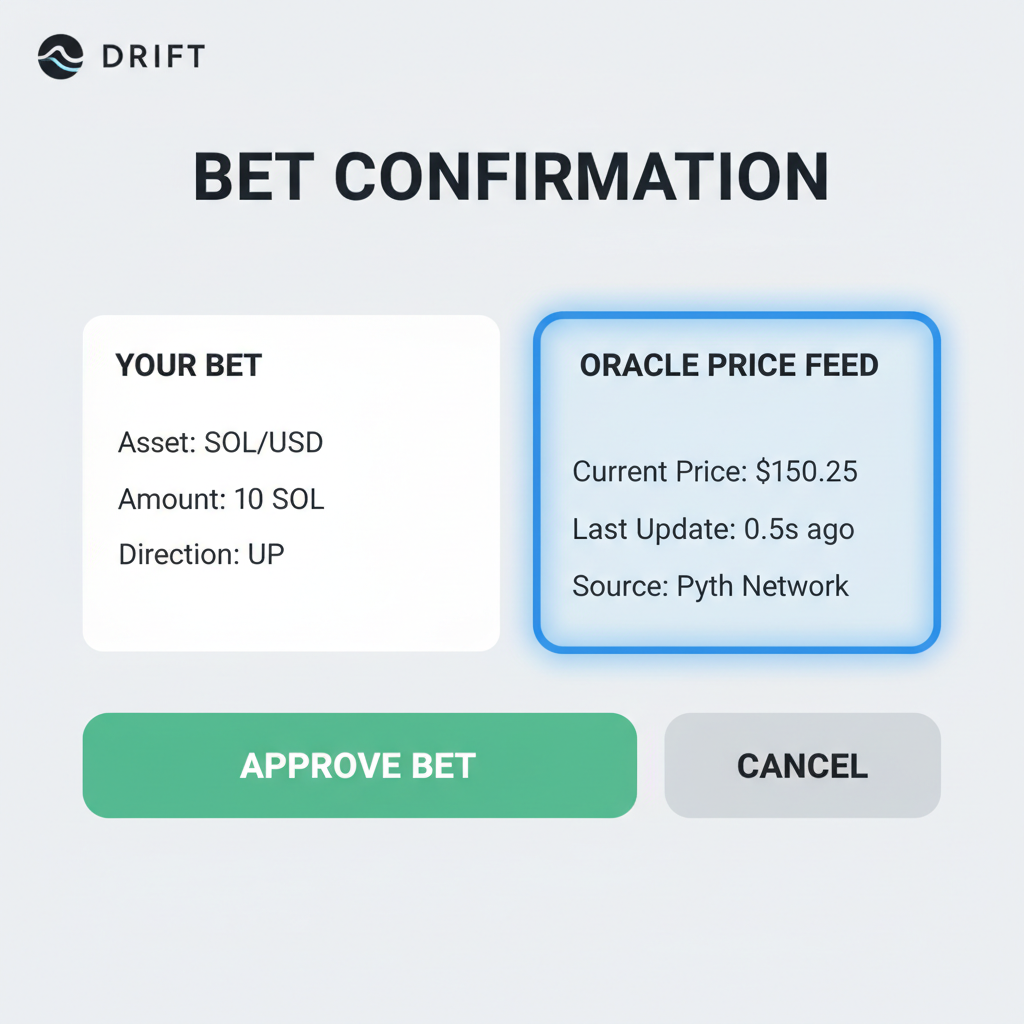Click the Current Price value $150.25

coord(715,471)
